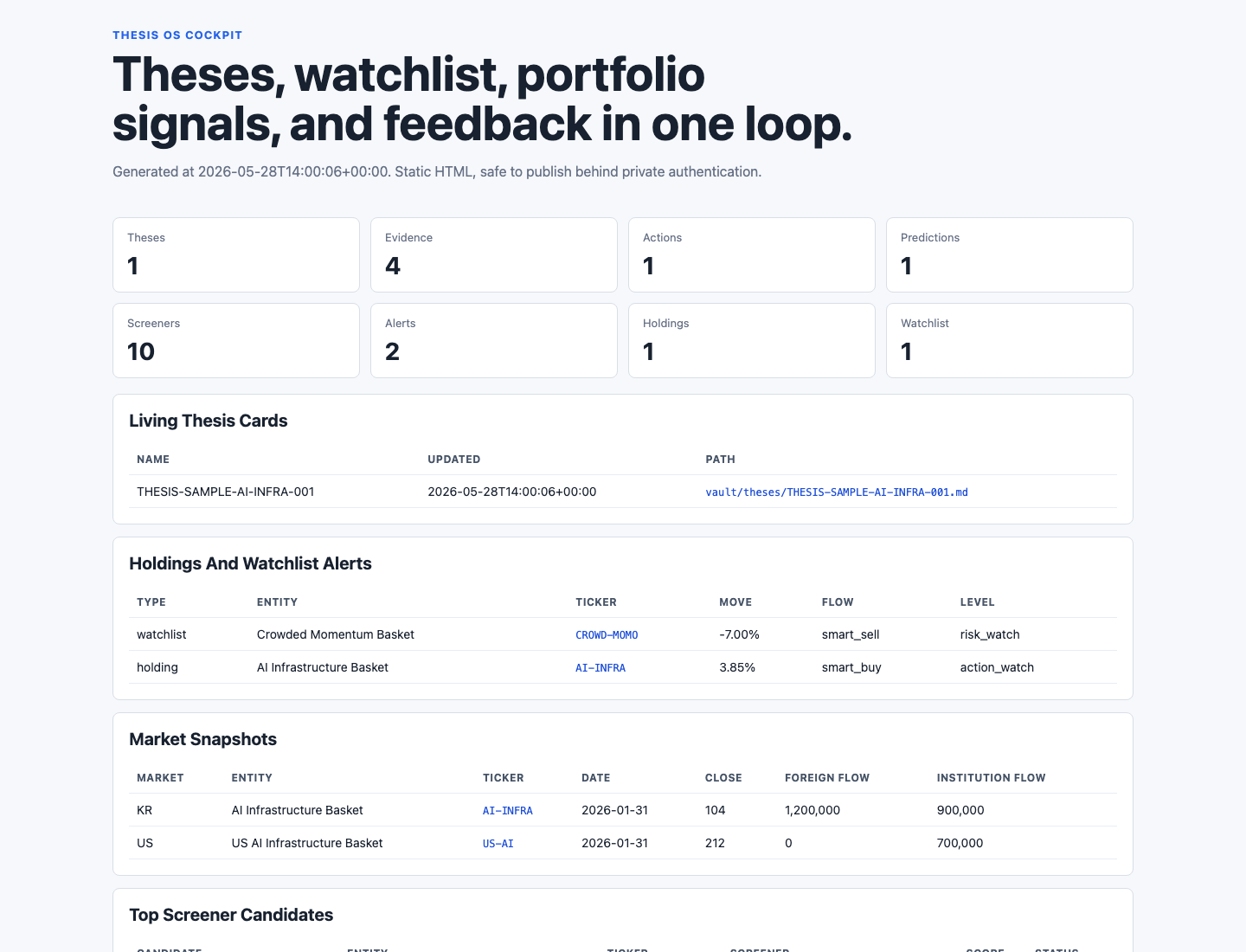
Task: Select the Holdings summary card
Action: pos(752,340)
